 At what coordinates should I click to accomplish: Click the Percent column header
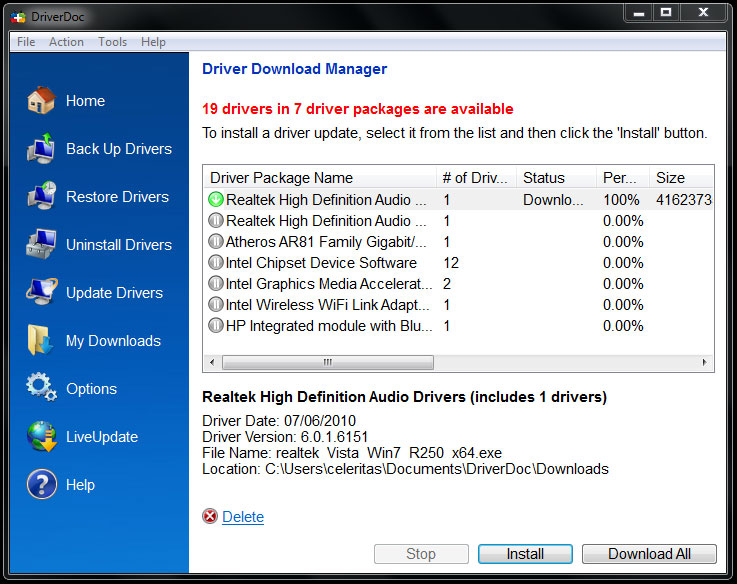(x=623, y=178)
